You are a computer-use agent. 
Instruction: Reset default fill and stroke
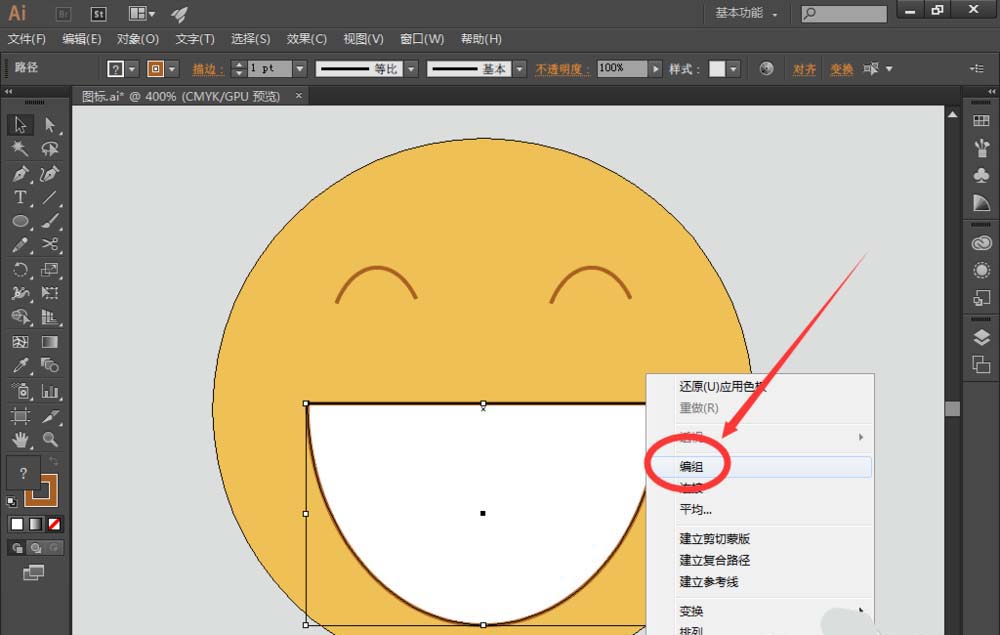point(11,501)
